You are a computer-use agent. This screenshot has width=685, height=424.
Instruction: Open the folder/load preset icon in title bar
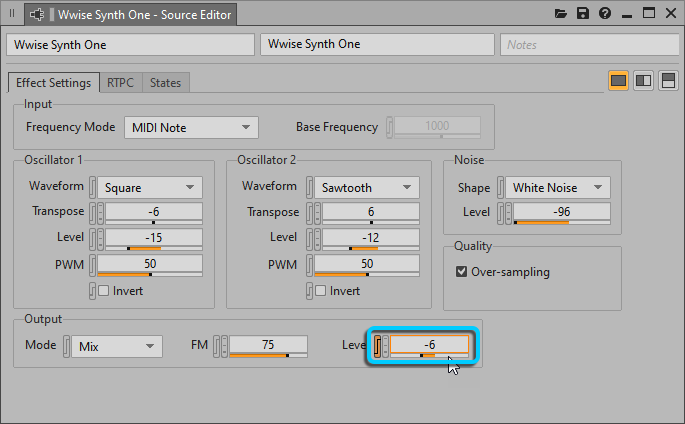pyautogui.click(x=560, y=14)
